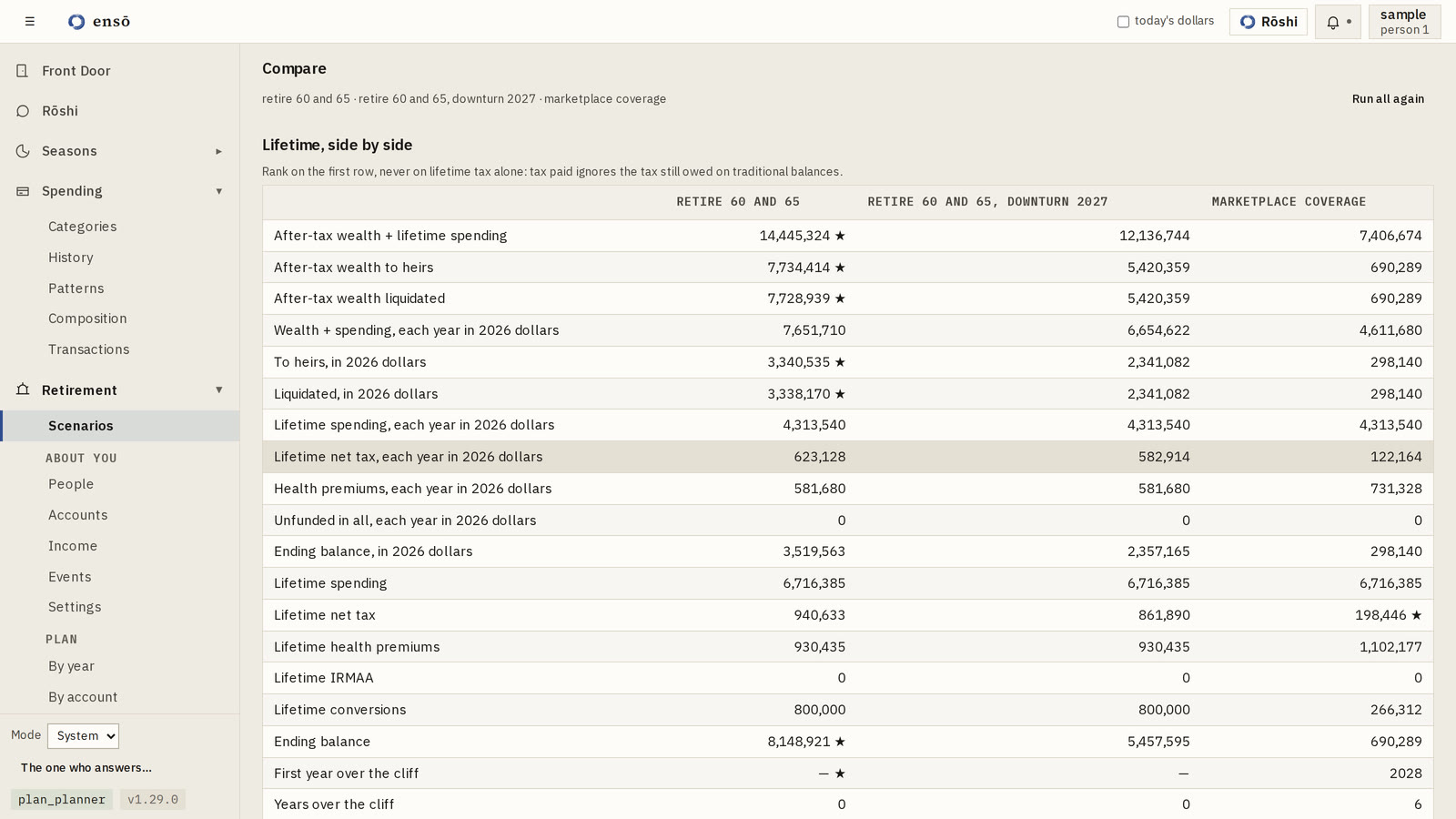Screen dimensions: 1456x819
Task: Open the Categories page
Action: (83, 227)
